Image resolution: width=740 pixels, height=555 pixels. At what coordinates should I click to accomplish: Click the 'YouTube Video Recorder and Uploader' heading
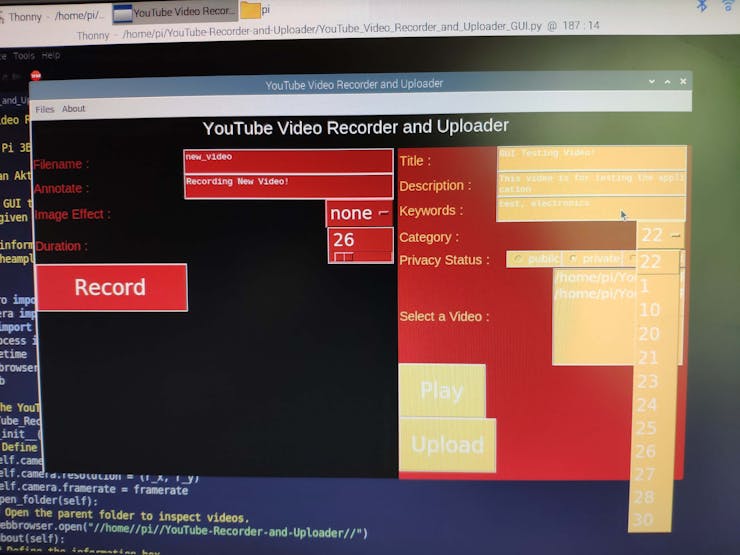(x=355, y=127)
